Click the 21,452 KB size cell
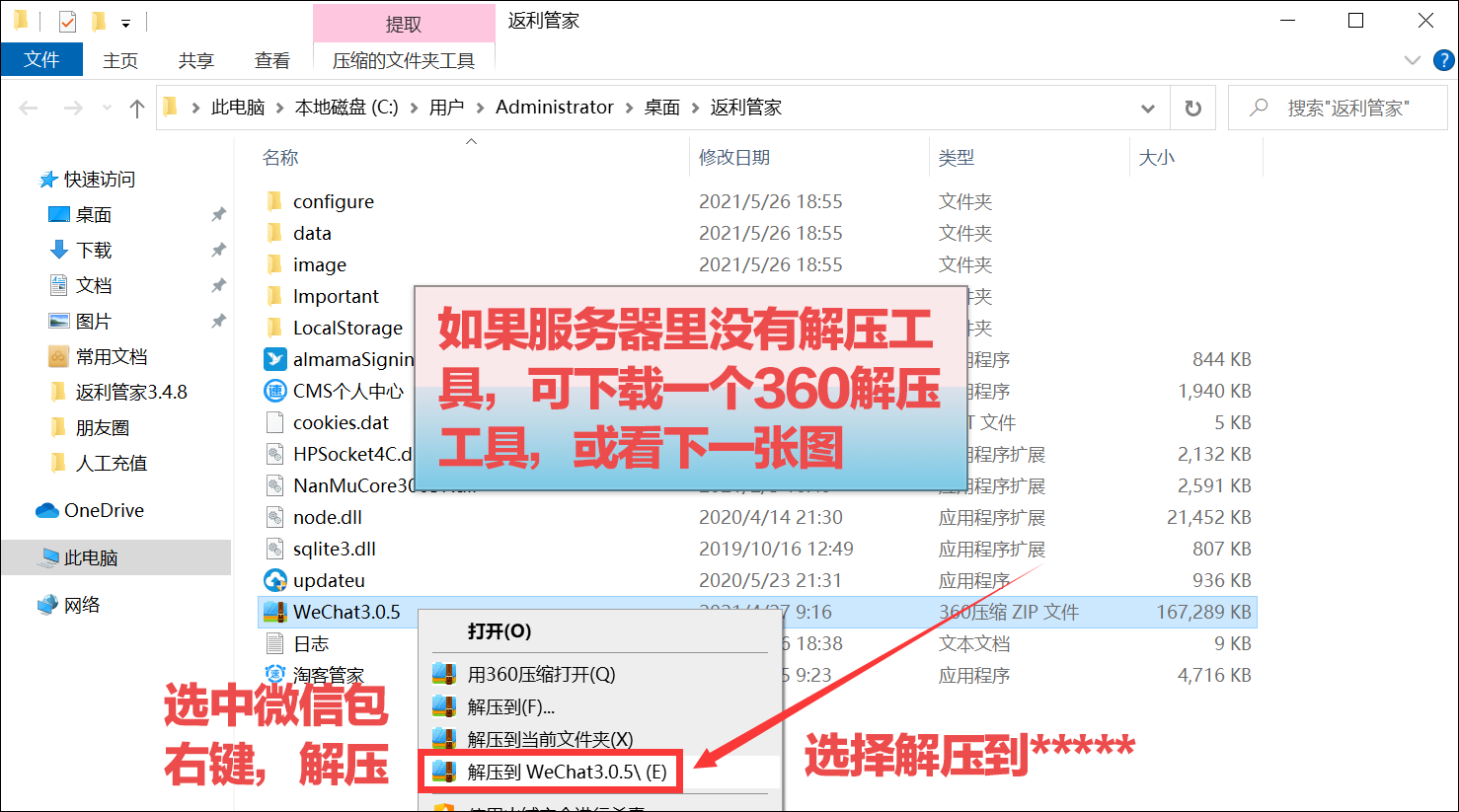Viewport: 1459px width, 812px height. pos(1209,517)
